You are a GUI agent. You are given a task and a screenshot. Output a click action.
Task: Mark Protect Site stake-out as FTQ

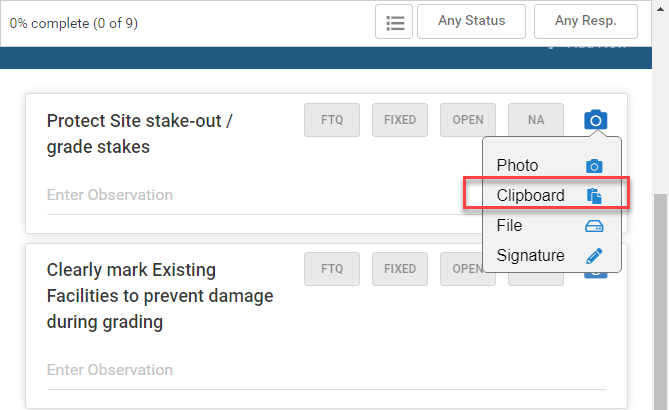[x=332, y=120]
